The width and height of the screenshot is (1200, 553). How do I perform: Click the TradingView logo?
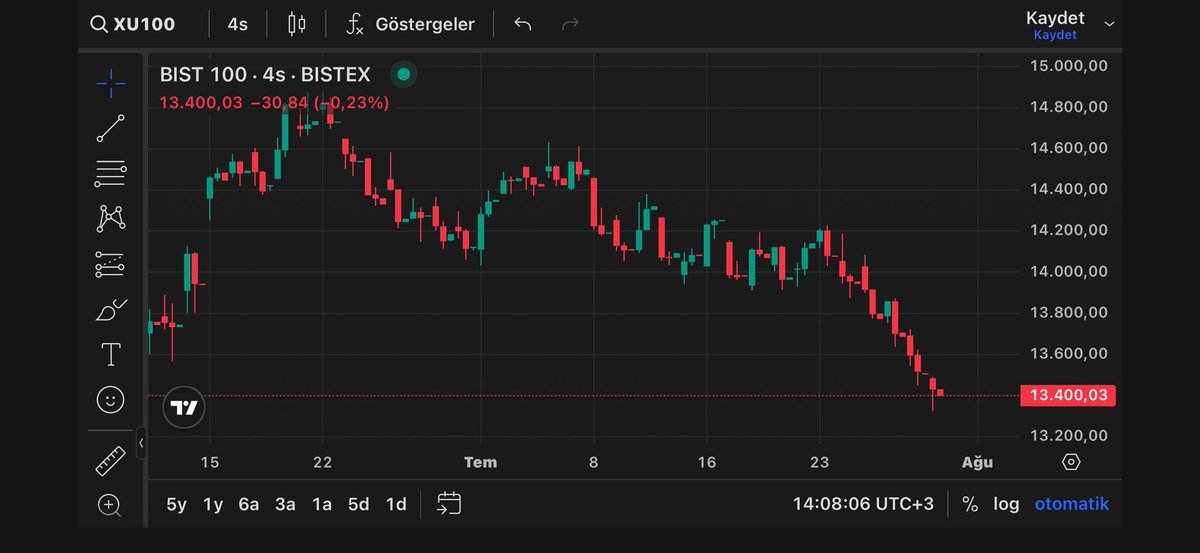point(184,407)
